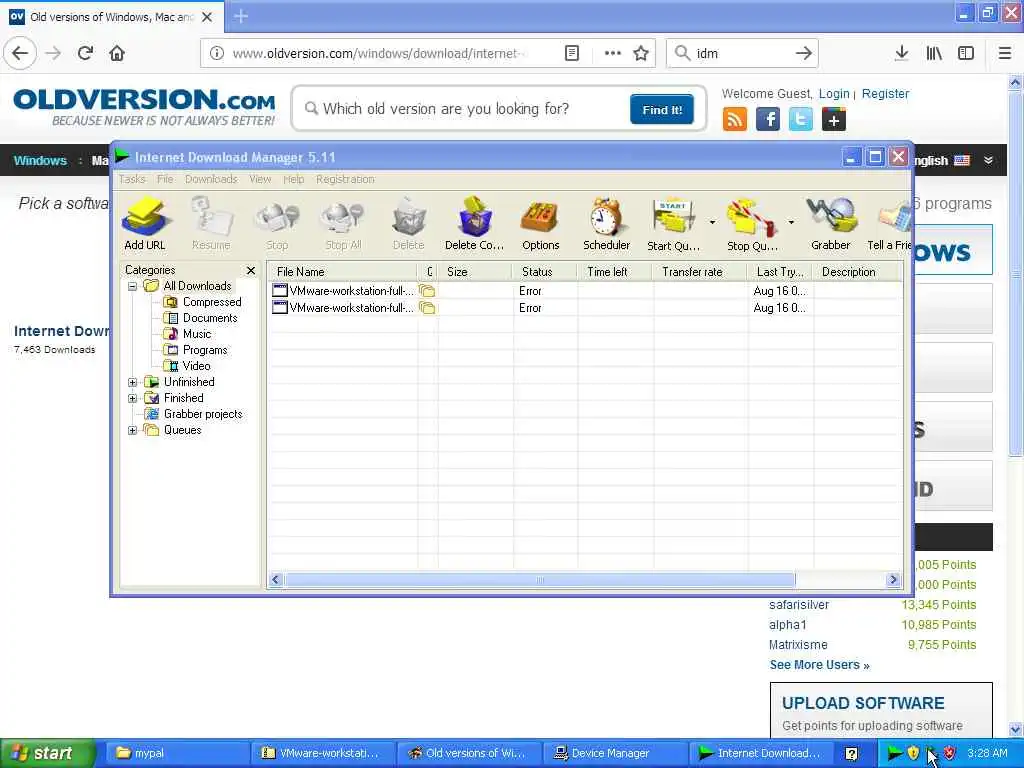Screen dimensions: 1024x768
Task: Open the Scheduler toolbar icon
Action: 606,223
